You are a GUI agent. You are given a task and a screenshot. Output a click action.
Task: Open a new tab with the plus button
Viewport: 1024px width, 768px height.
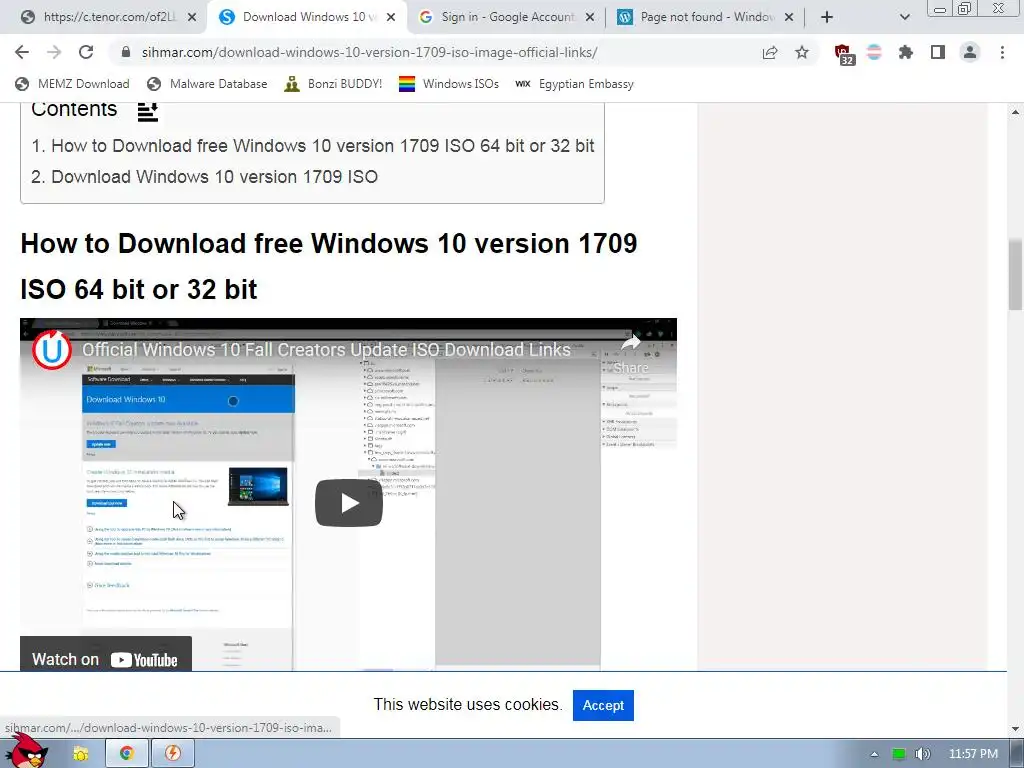coord(827,17)
